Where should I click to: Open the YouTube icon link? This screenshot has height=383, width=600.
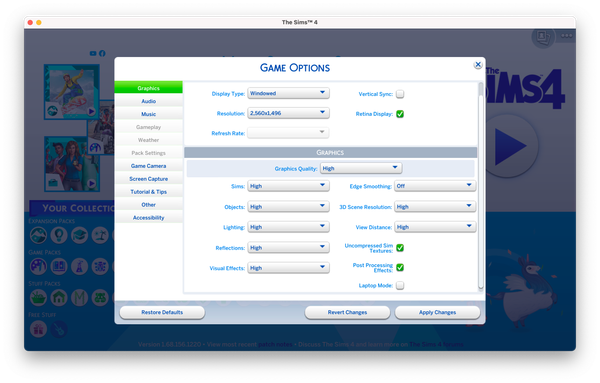93,53
